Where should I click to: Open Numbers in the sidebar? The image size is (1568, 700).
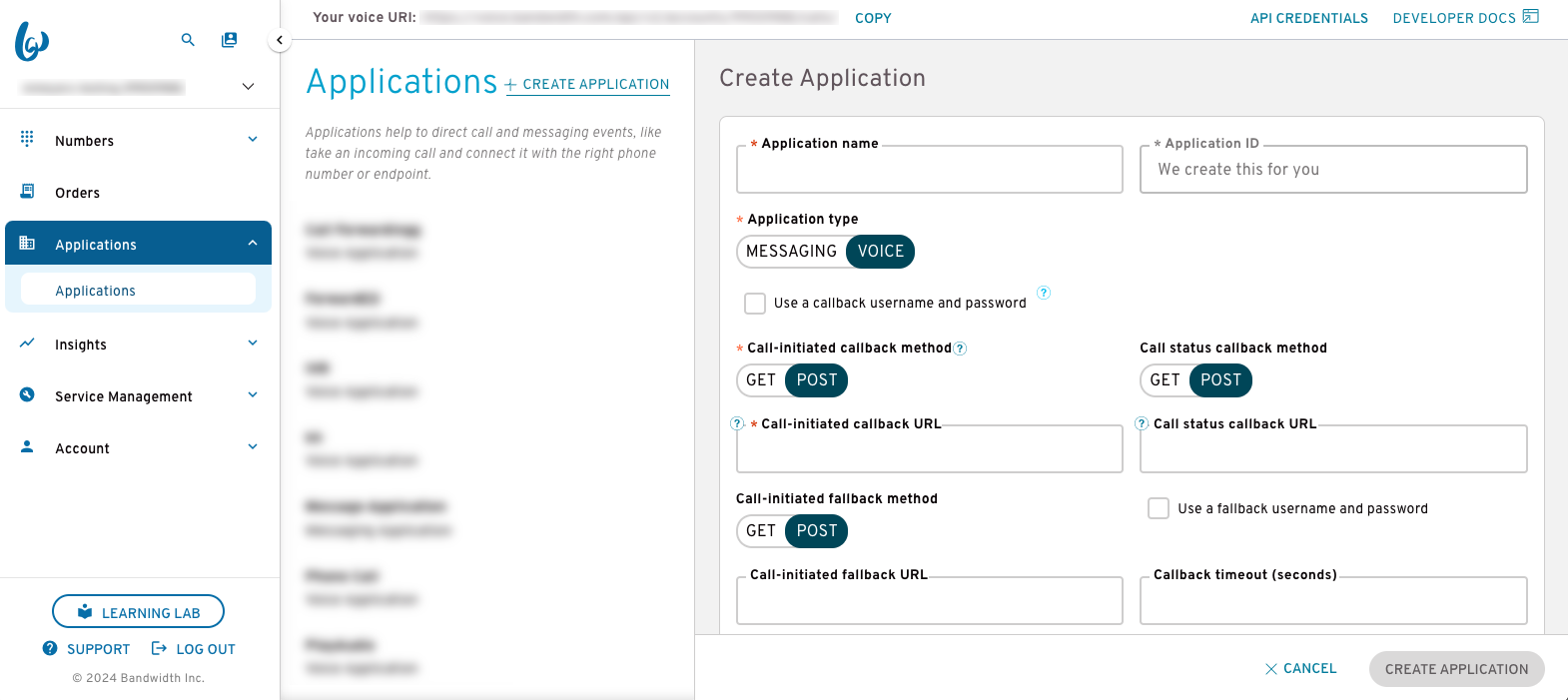[x=139, y=140]
